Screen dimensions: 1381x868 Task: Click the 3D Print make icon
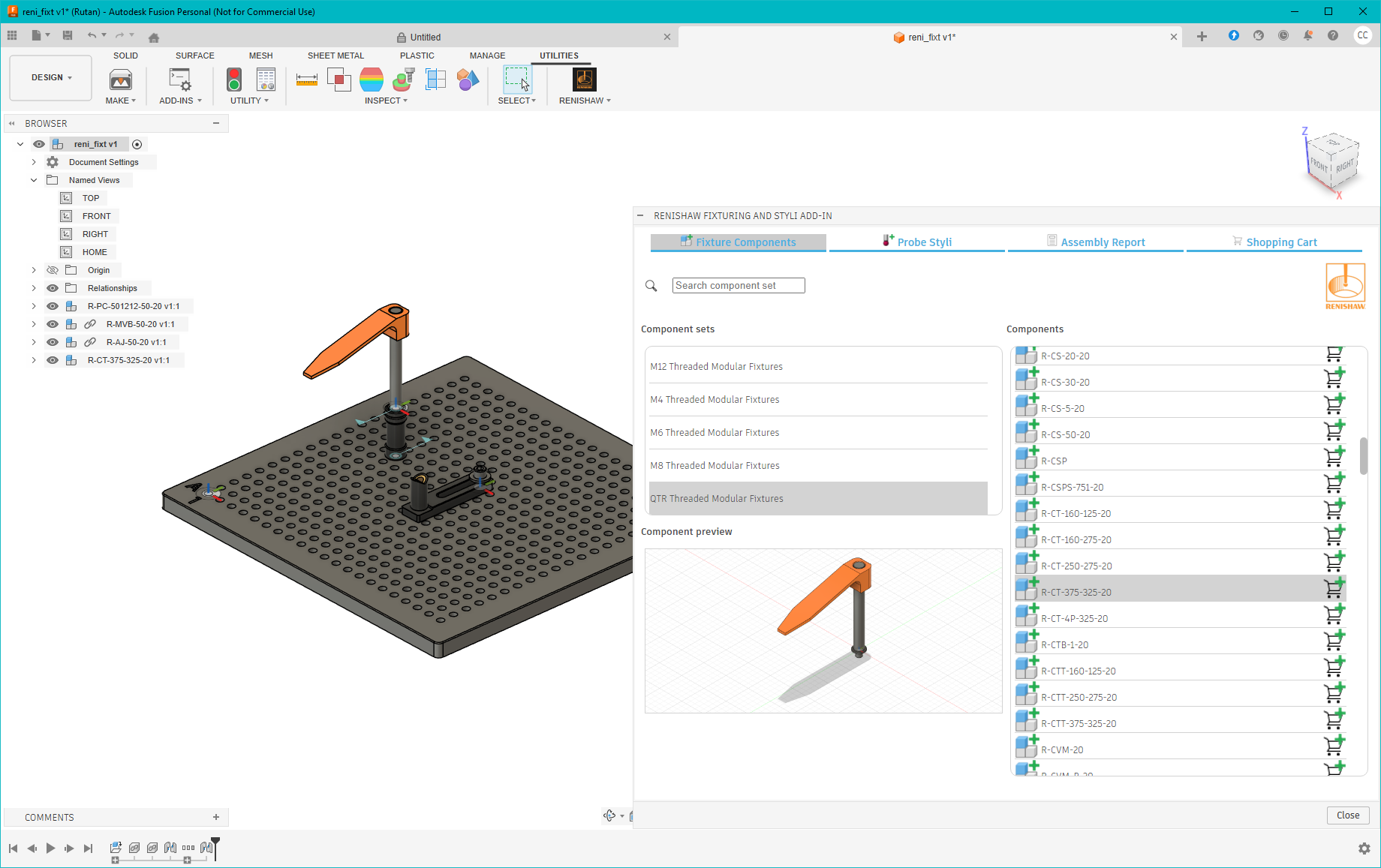point(120,80)
